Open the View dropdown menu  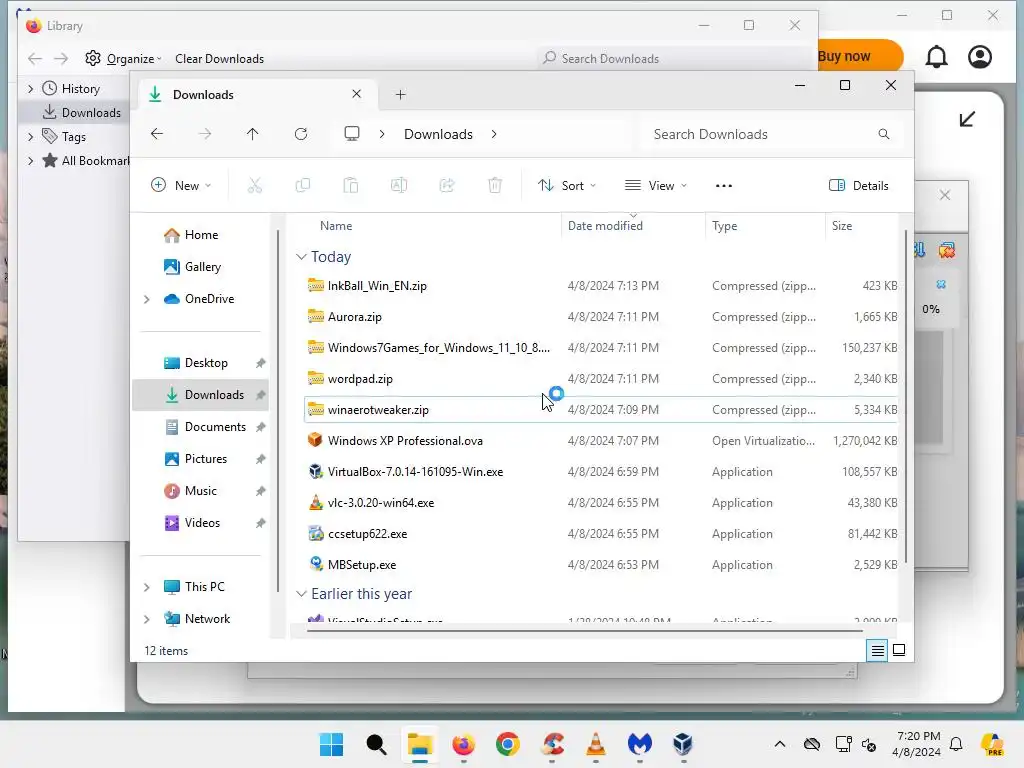coord(655,185)
